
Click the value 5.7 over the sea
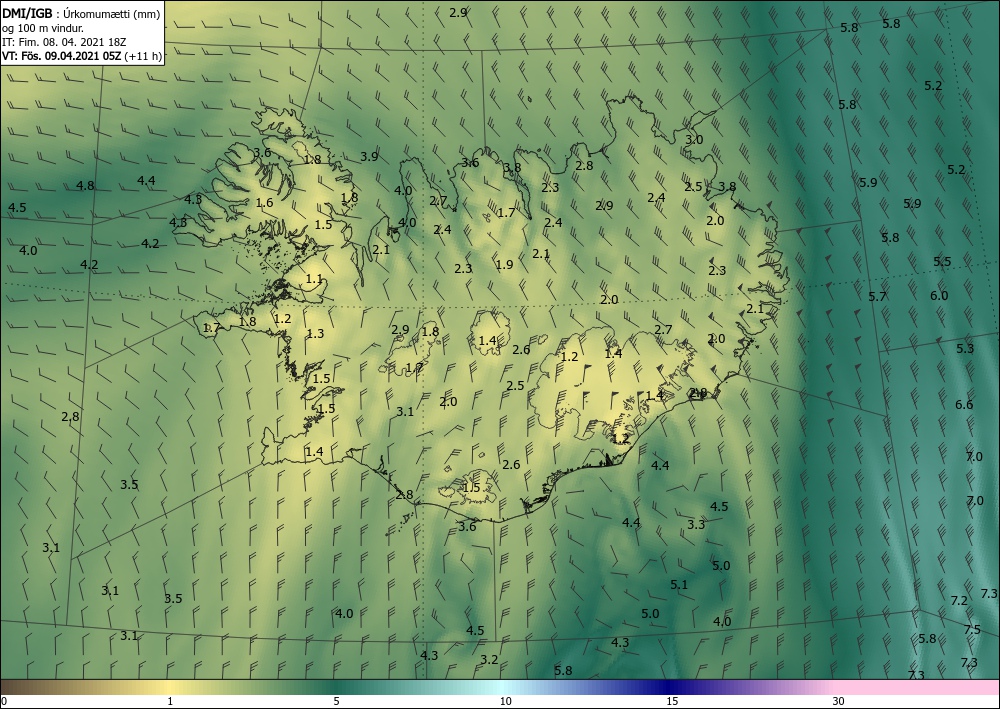[878, 296]
